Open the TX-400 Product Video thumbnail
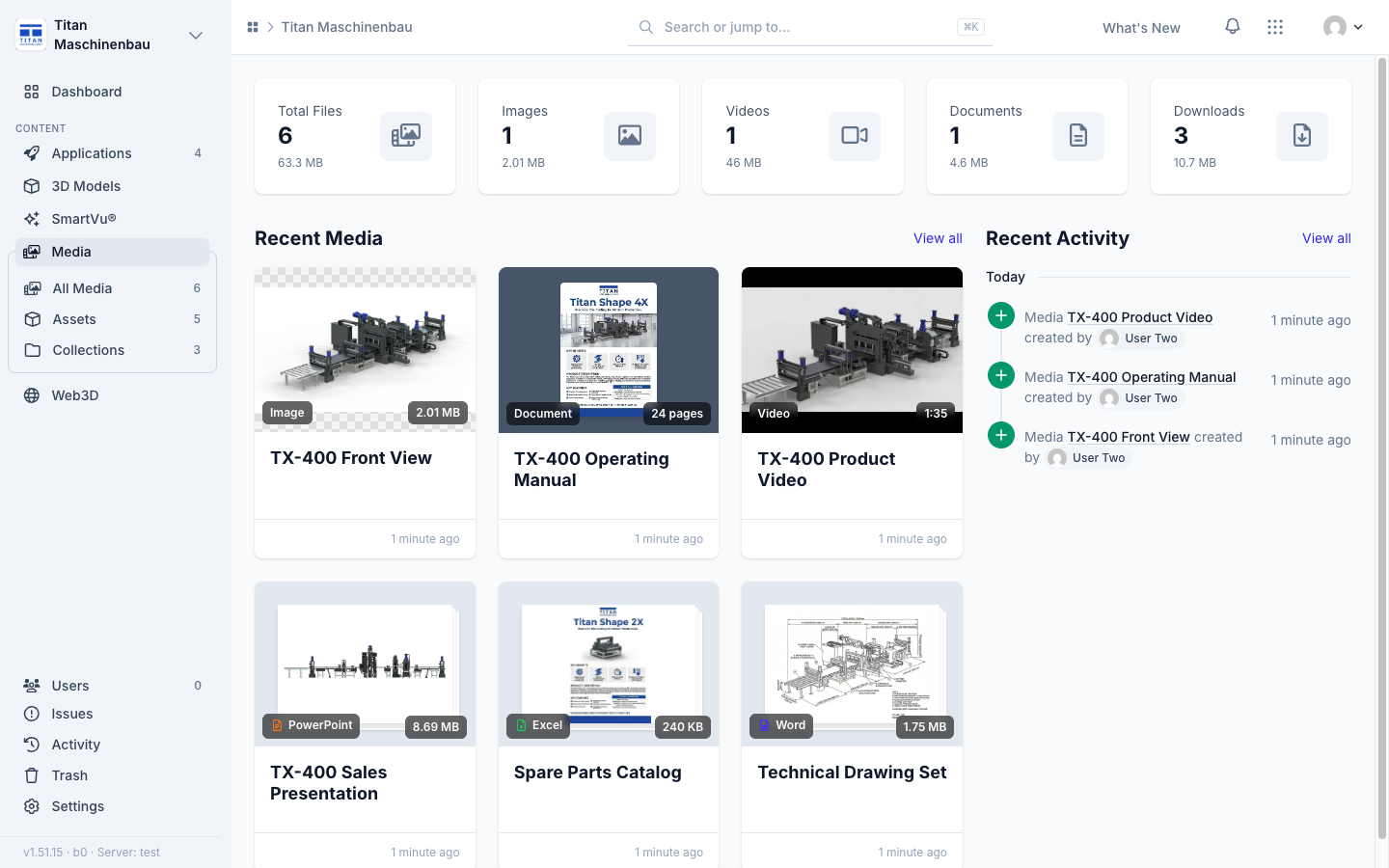Viewport: 1389px width, 868px height. coord(852,350)
